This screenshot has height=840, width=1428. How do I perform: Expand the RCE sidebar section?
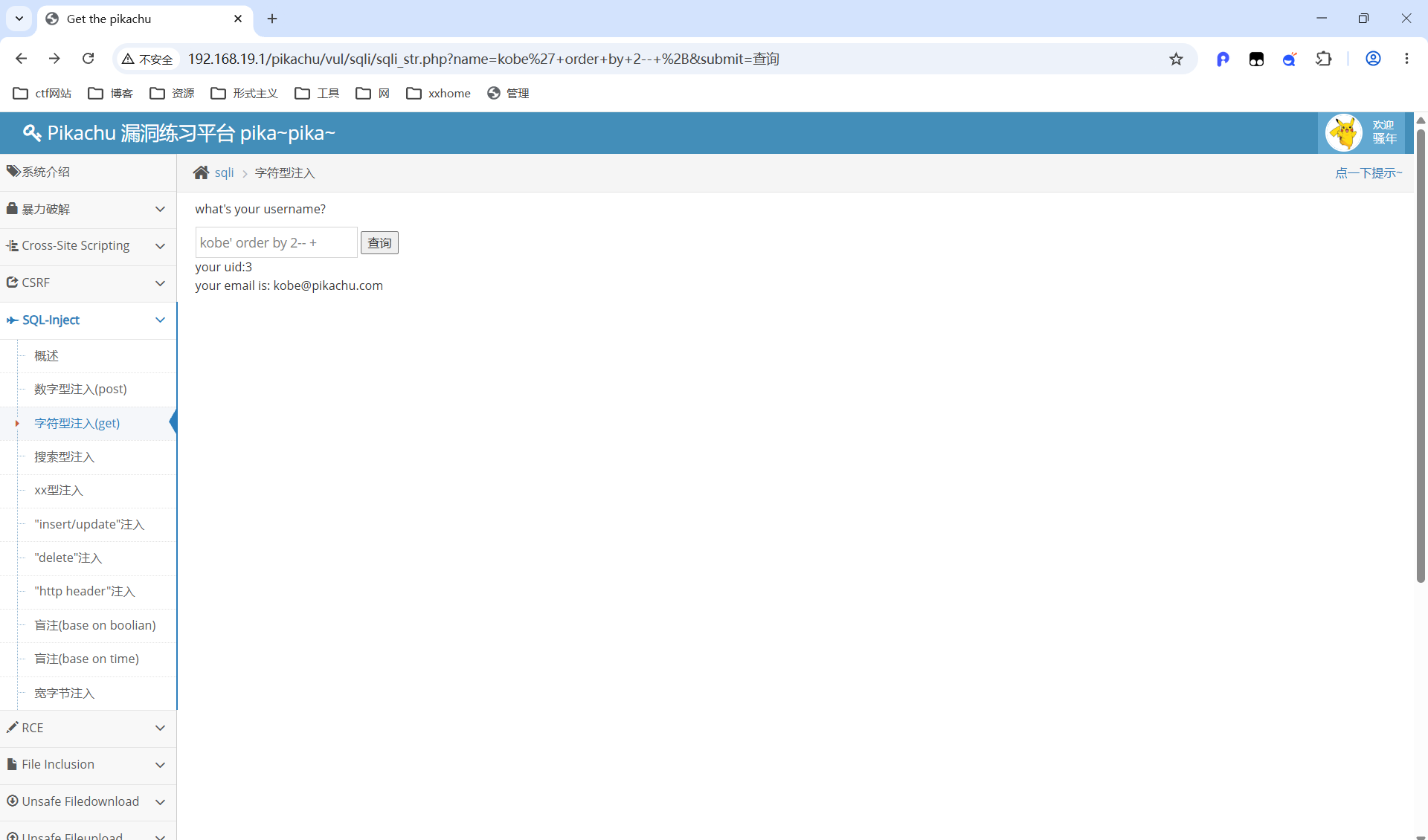pos(88,728)
